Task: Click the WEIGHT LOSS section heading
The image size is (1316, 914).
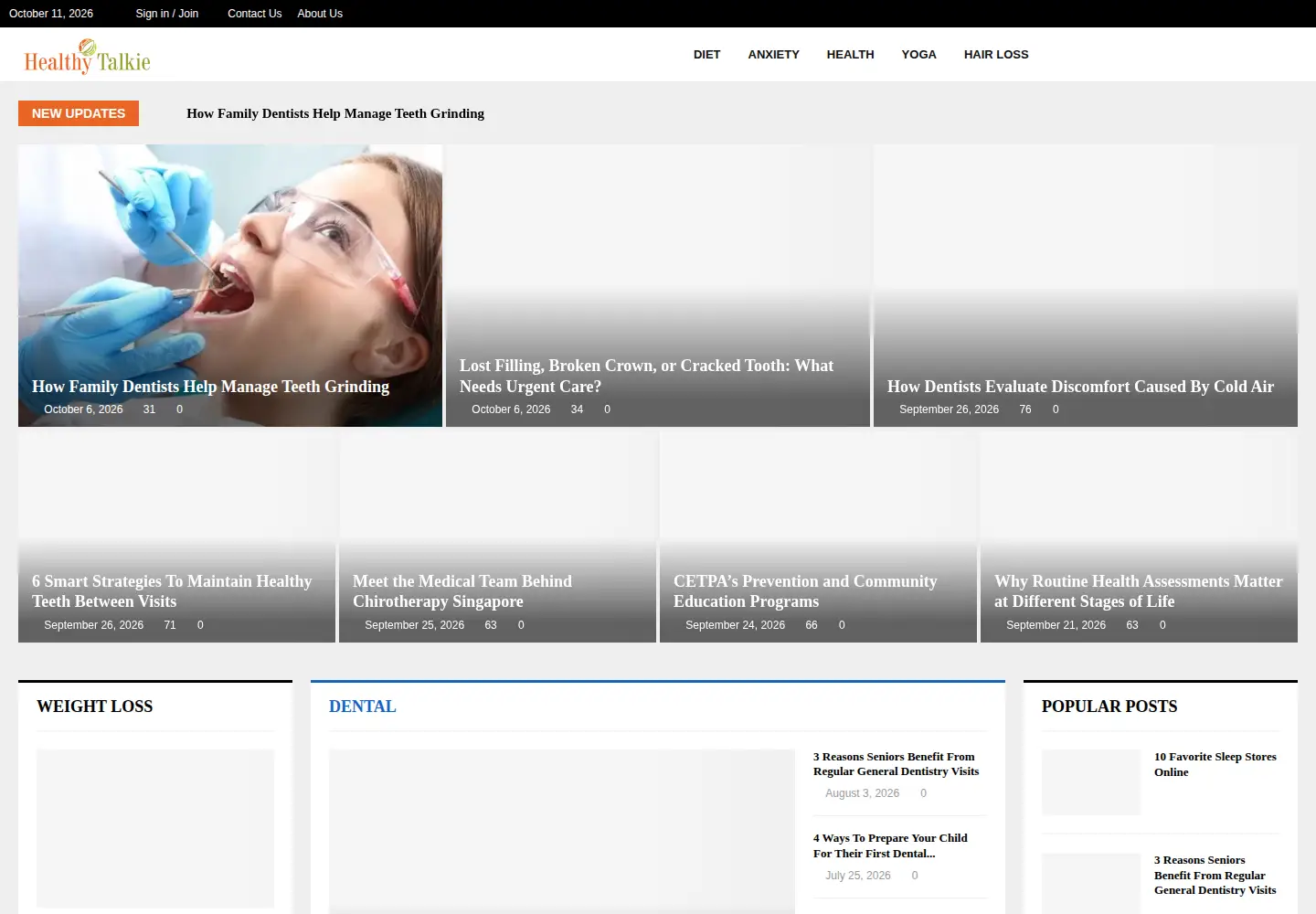Action: coord(95,707)
